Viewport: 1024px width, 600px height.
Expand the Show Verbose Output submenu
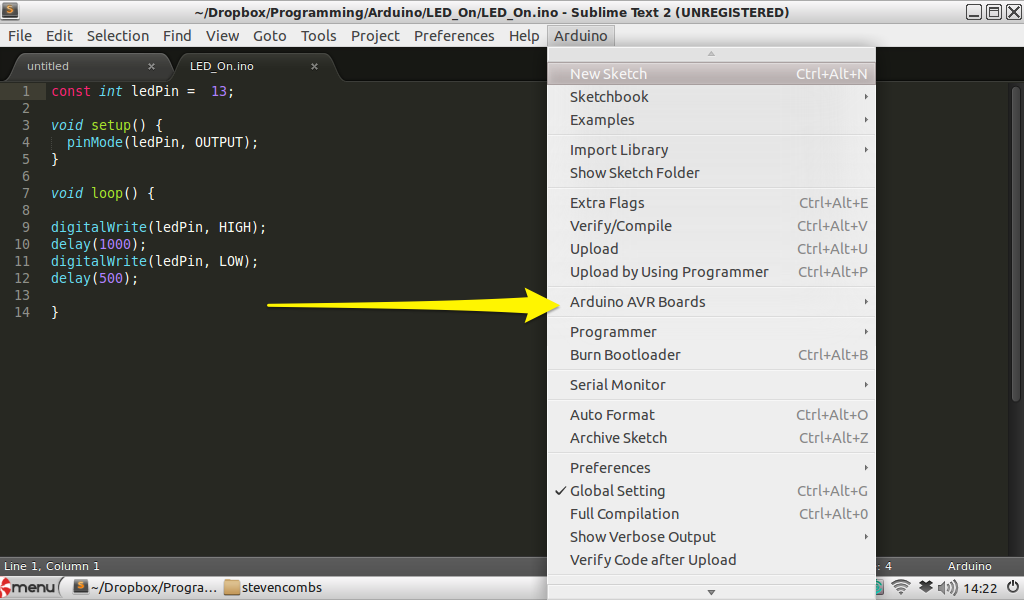click(711, 537)
